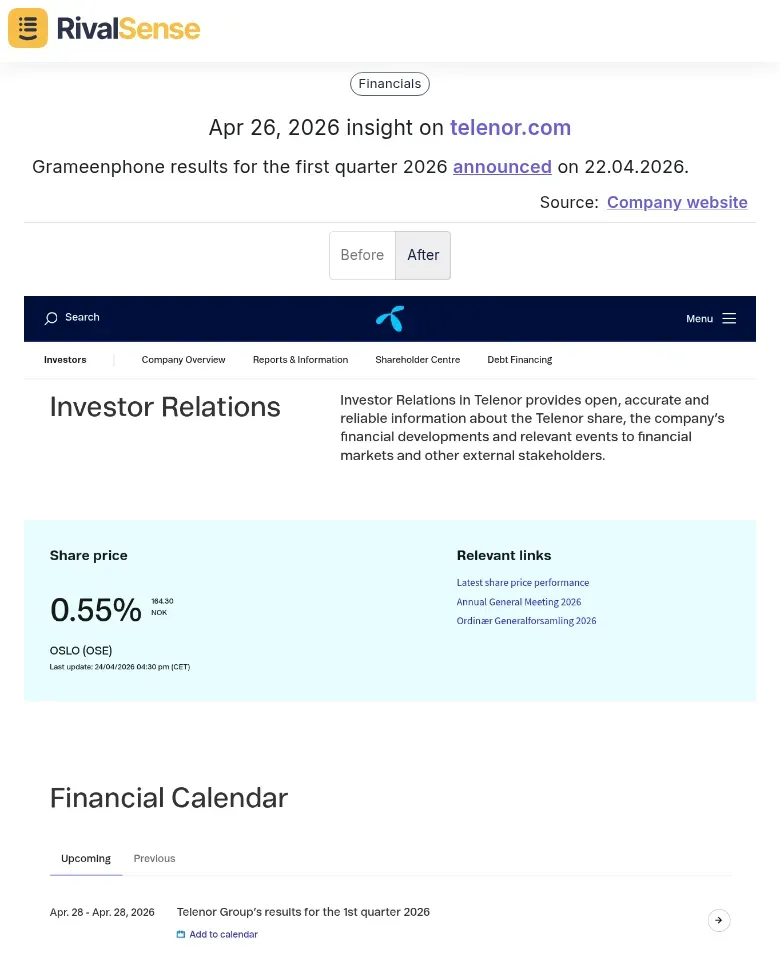Open the hamburger Menu icon

(729, 318)
